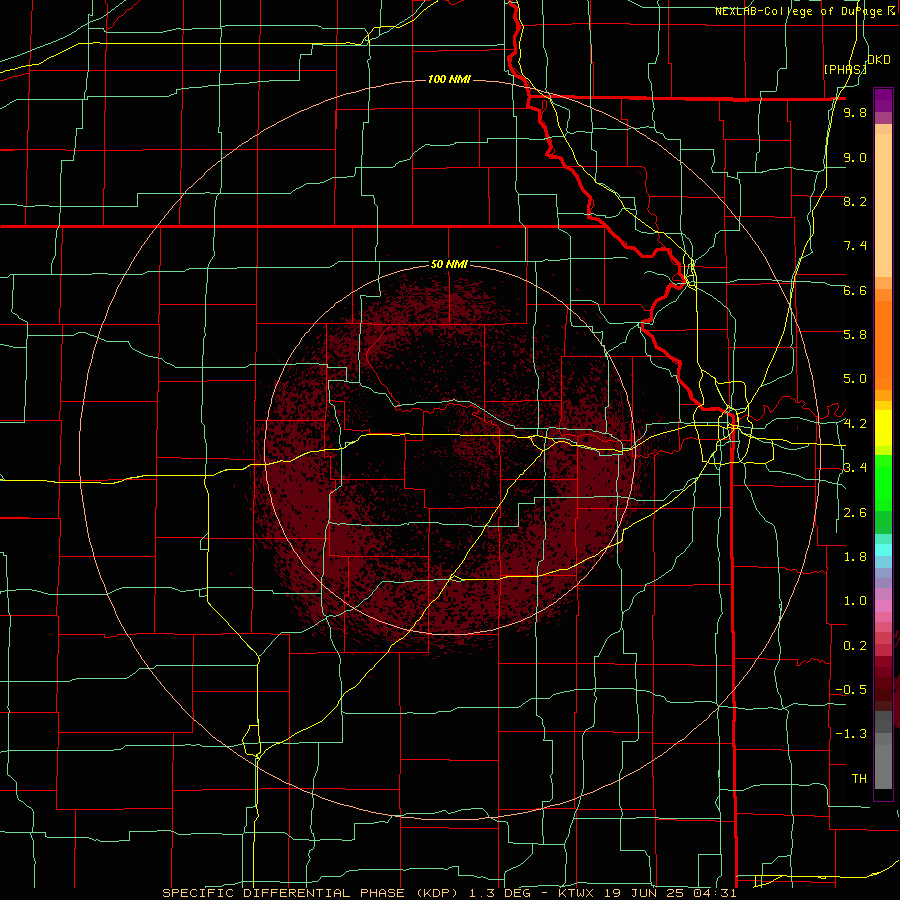Click the 1.0 value on the color scale
Screen dimensions: 900x900
point(855,601)
